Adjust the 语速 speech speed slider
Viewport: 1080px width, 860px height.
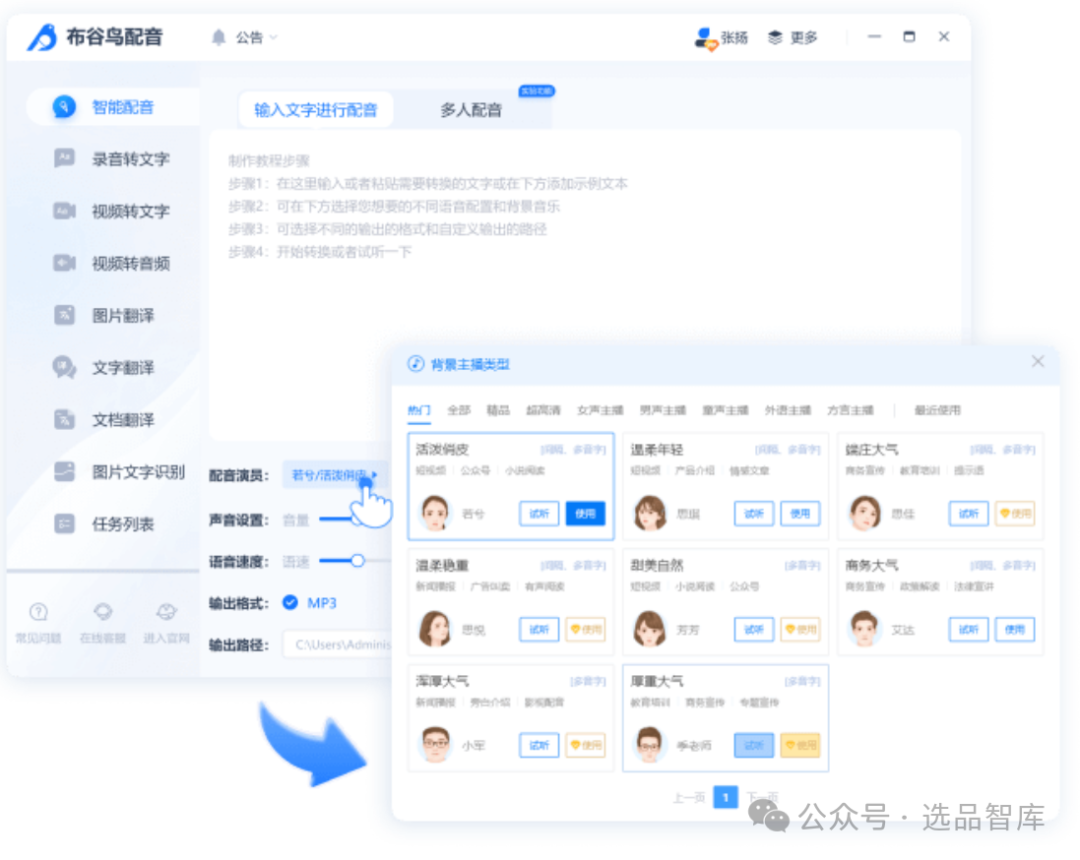(355, 560)
